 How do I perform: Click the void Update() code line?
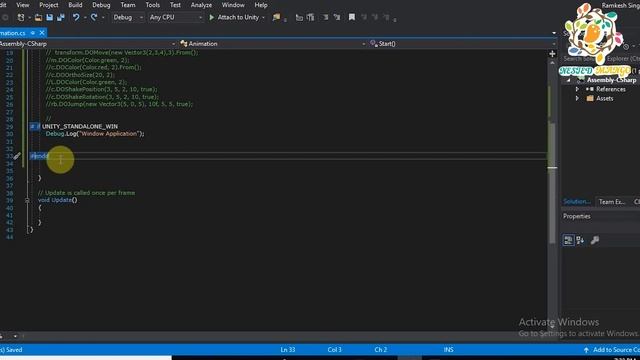(x=58, y=200)
